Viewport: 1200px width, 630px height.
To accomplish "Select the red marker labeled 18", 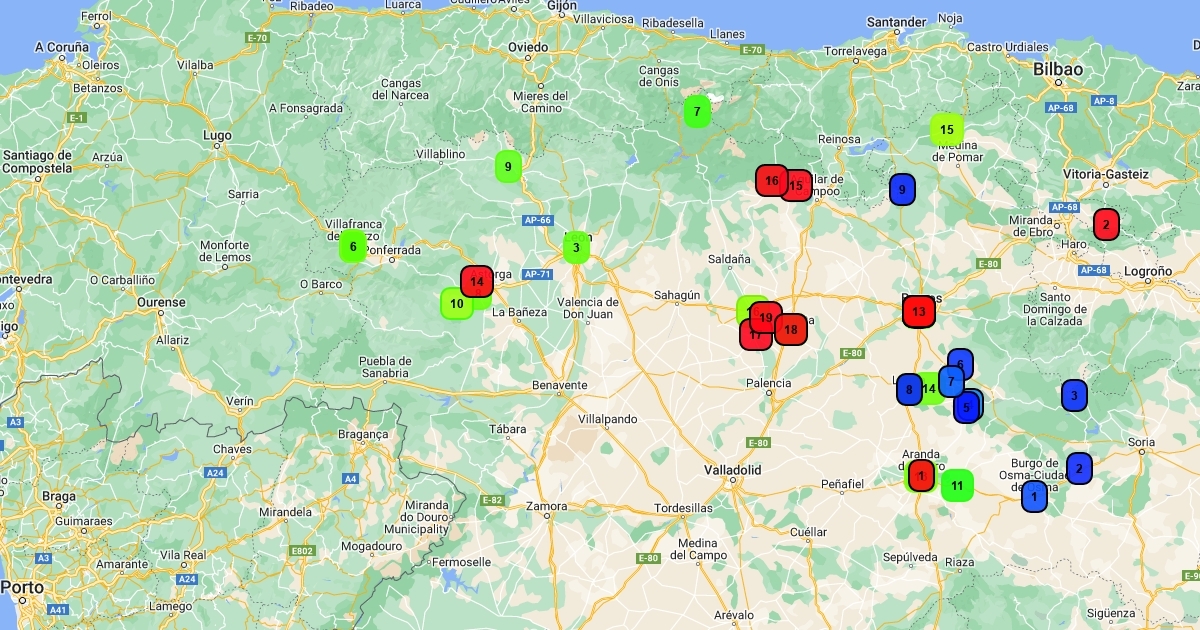I will pyautogui.click(x=791, y=329).
